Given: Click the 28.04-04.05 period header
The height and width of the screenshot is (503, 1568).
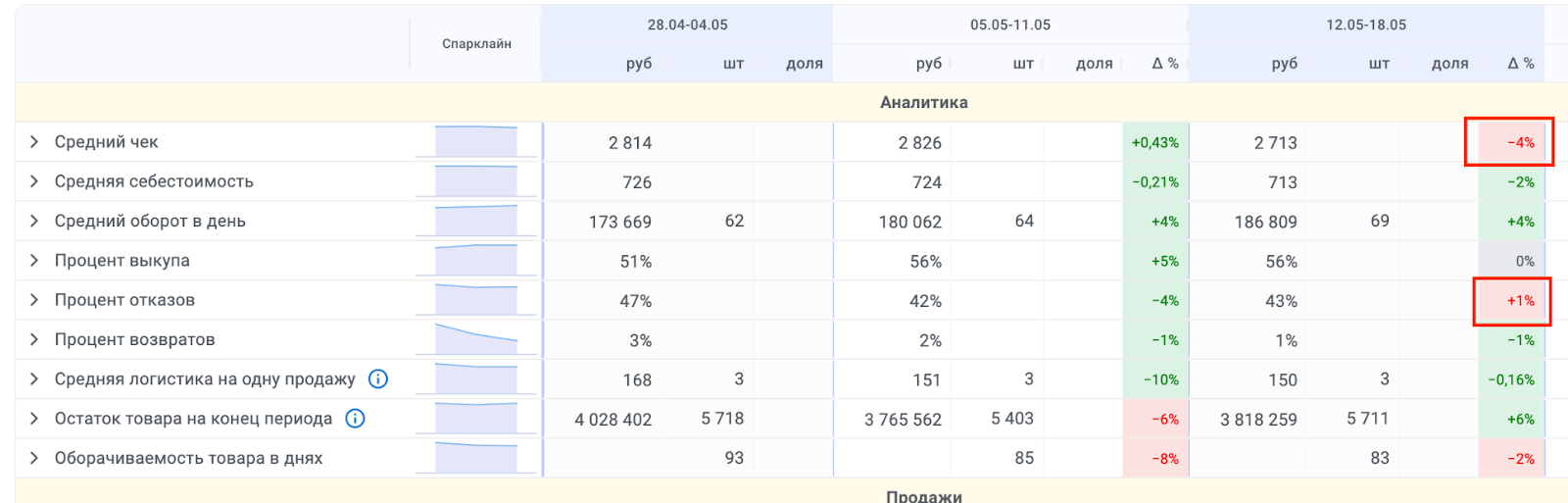Looking at the screenshot, I should [x=687, y=25].
